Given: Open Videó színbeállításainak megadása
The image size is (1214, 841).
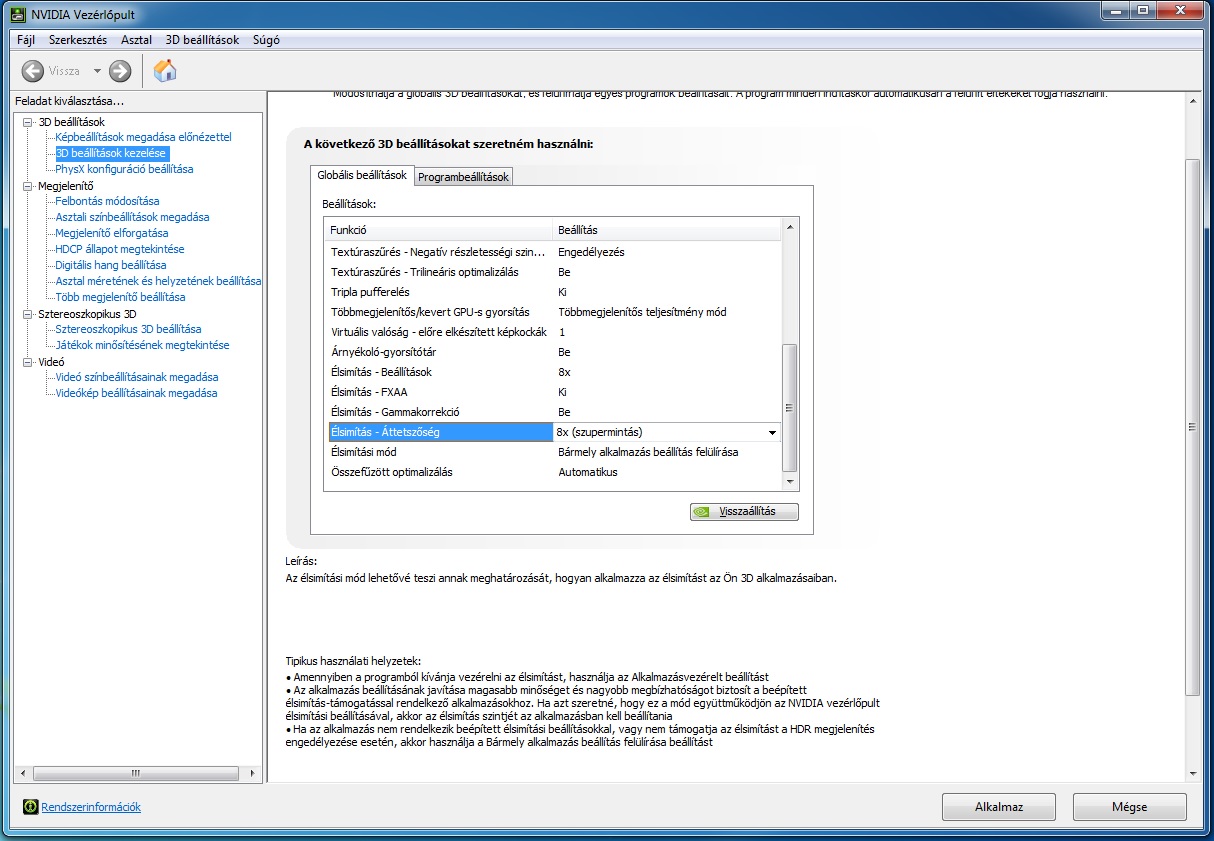Looking at the screenshot, I should (137, 377).
